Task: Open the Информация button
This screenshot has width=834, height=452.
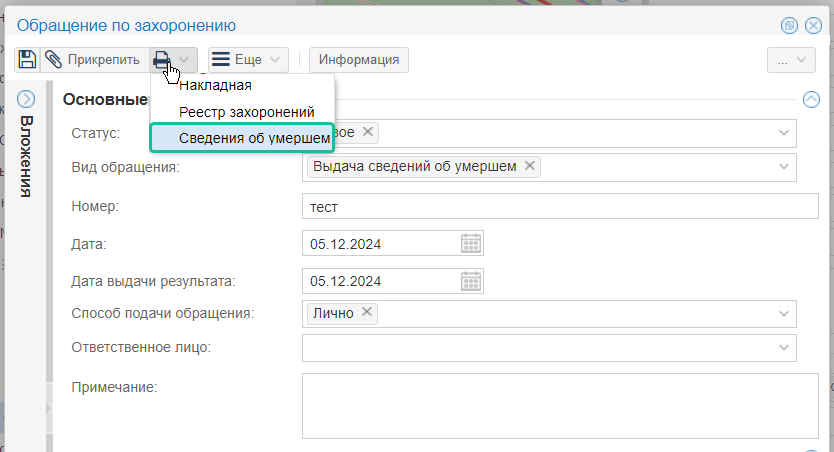Action: coord(359,60)
